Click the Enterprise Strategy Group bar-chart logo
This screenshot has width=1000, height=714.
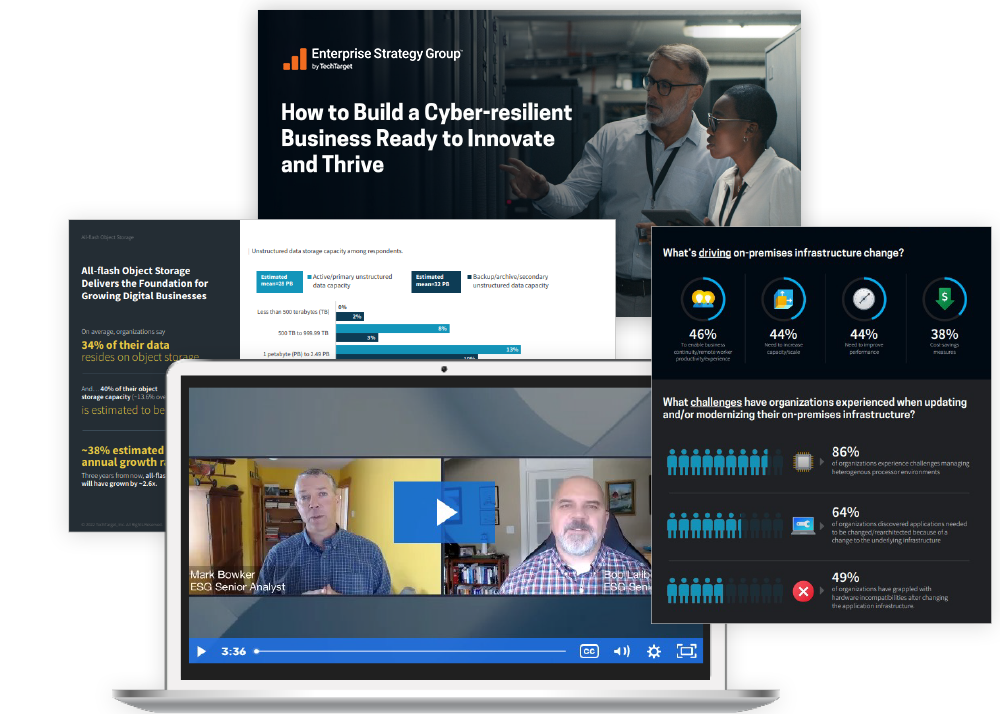click(x=295, y=60)
